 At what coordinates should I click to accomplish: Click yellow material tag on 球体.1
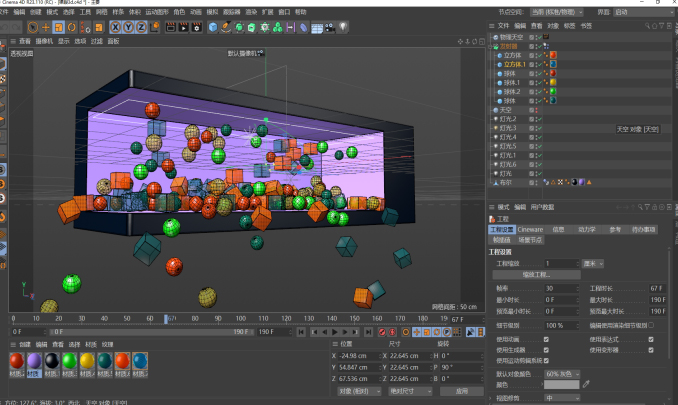point(553,82)
